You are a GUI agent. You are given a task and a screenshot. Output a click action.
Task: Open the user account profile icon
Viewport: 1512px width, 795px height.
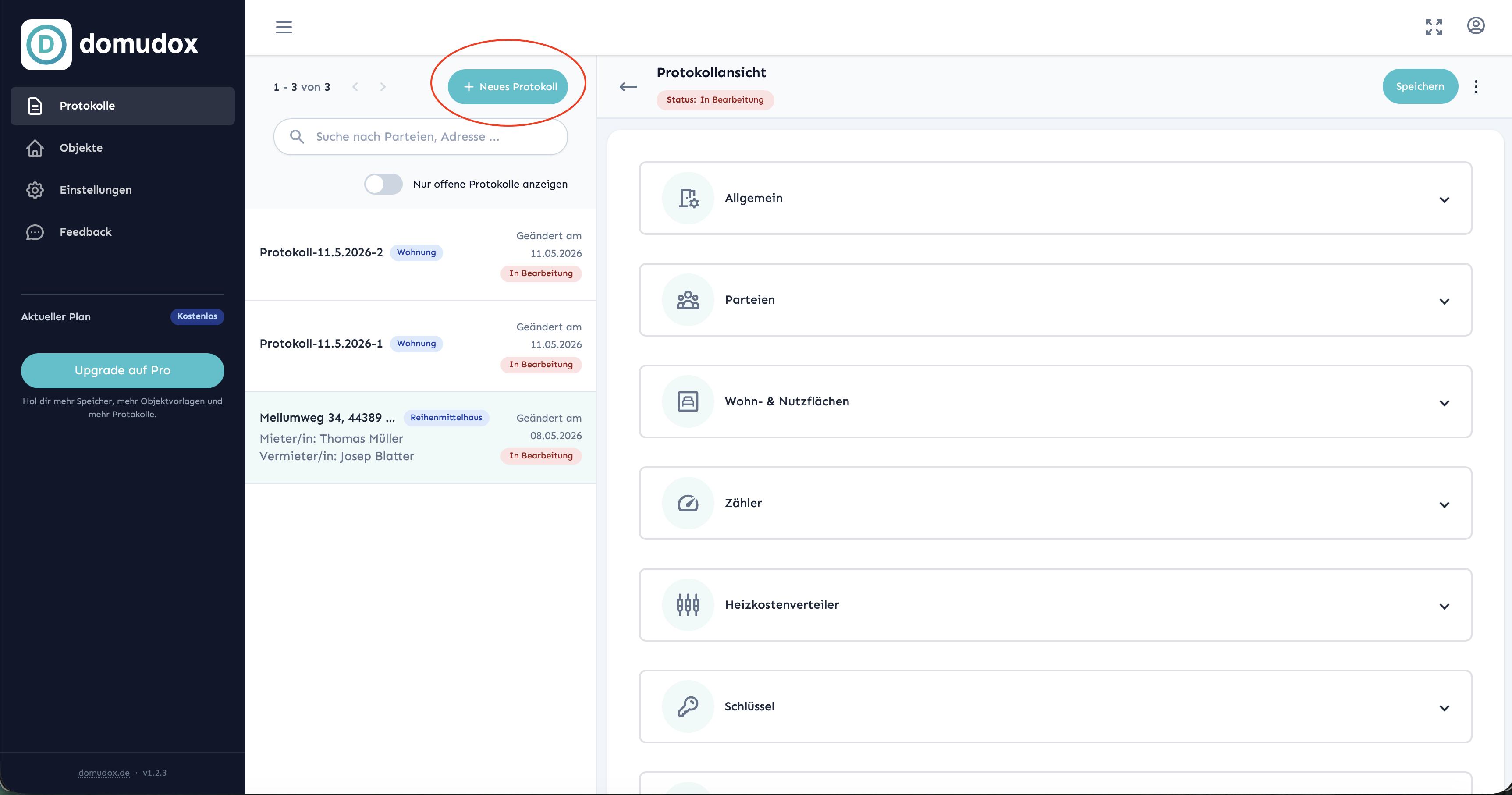click(x=1476, y=26)
